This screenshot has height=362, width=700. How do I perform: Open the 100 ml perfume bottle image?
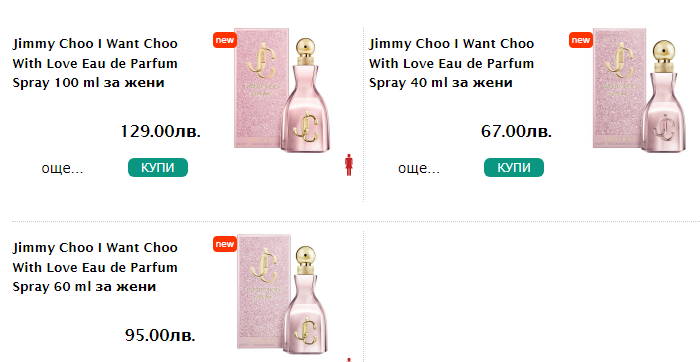pyautogui.click(x=282, y=91)
